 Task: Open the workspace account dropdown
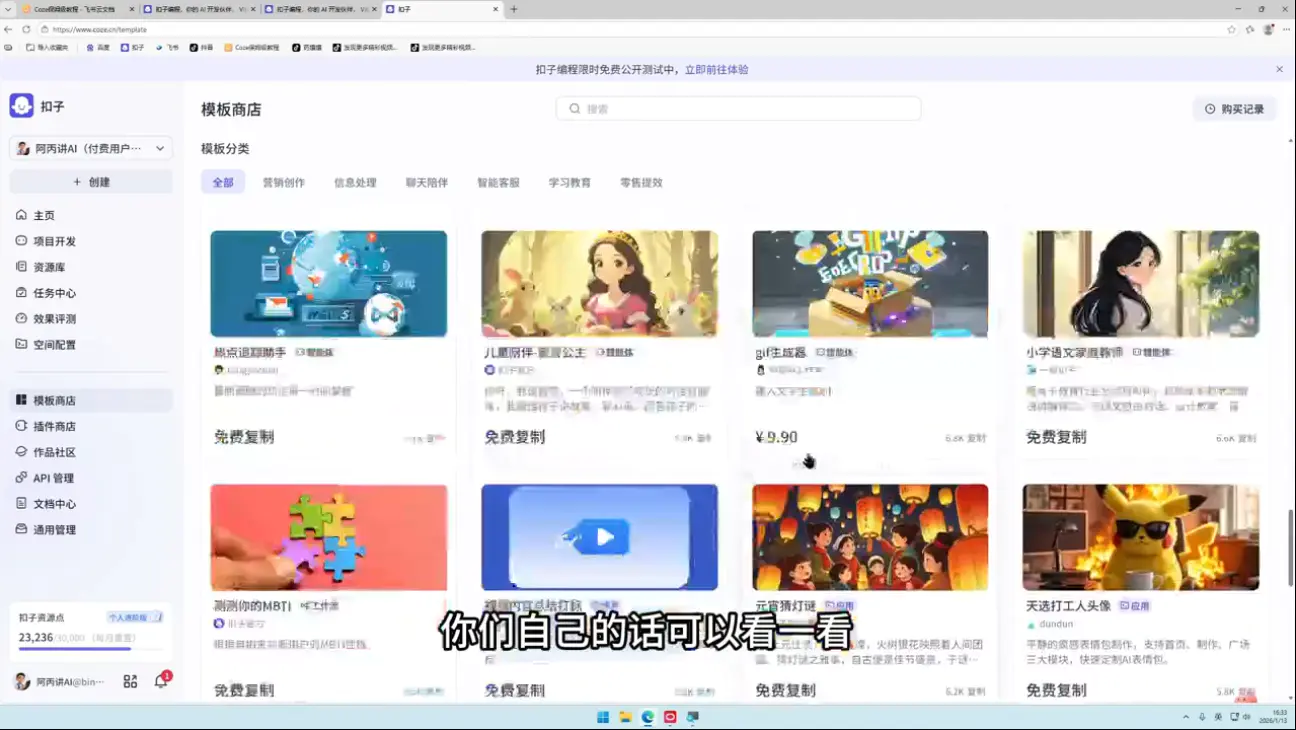tap(90, 147)
